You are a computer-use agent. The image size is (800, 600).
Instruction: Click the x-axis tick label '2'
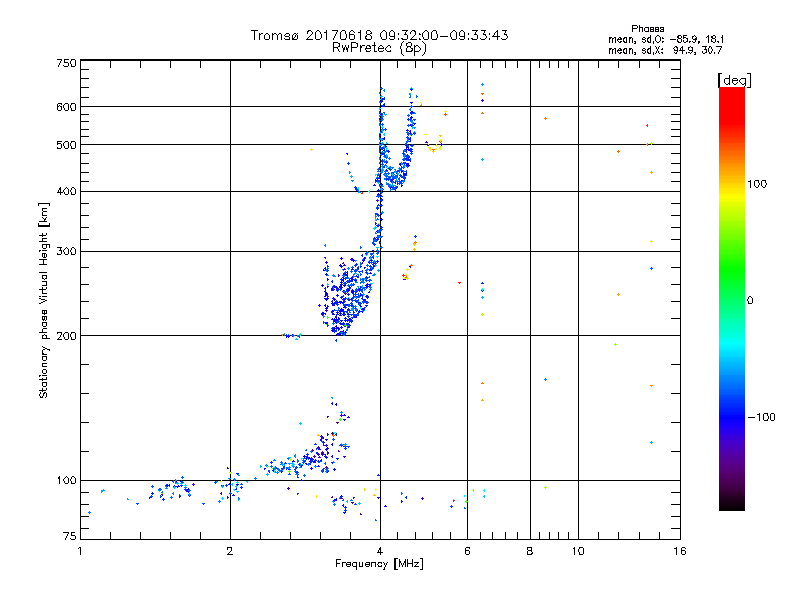(230, 551)
